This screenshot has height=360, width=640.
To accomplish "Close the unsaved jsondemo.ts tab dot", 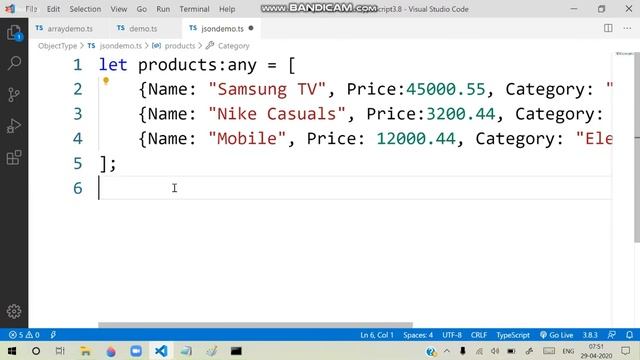I will (x=251, y=28).
